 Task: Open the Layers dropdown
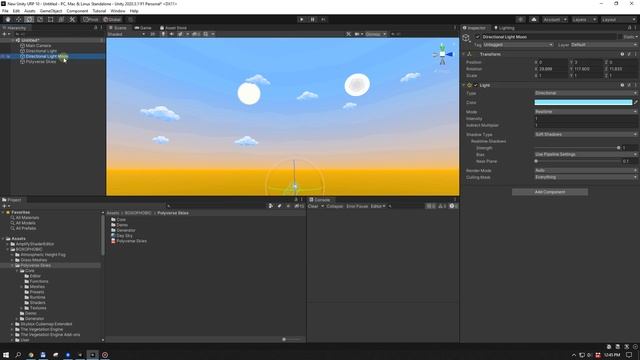[x=584, y=20]
